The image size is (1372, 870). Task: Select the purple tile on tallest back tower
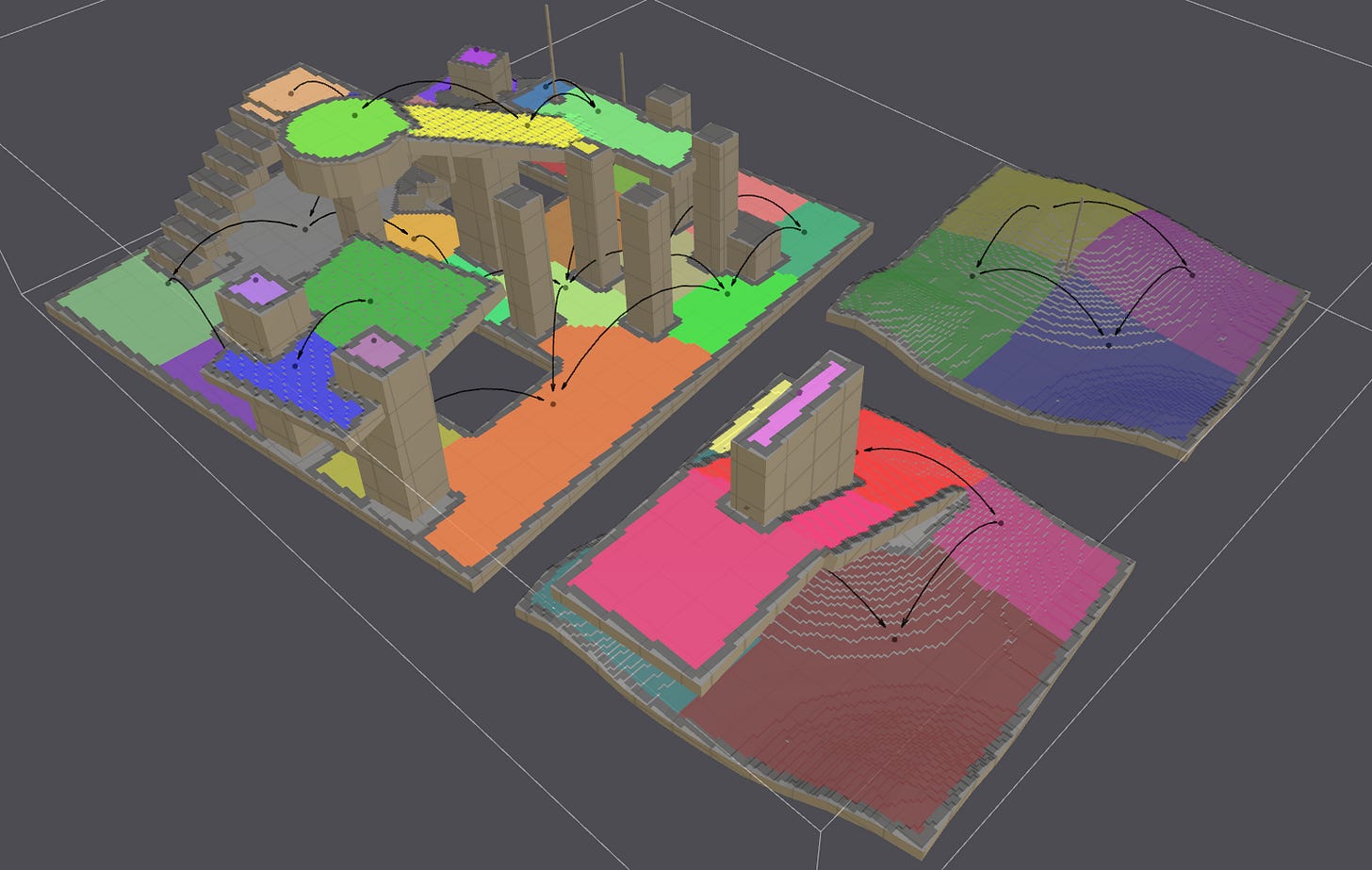point(479,56)
